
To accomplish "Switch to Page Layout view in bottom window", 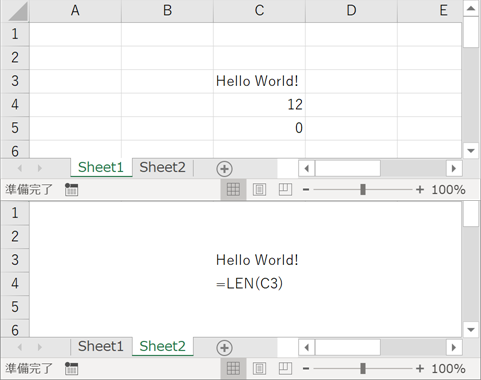I will [259, 369].
